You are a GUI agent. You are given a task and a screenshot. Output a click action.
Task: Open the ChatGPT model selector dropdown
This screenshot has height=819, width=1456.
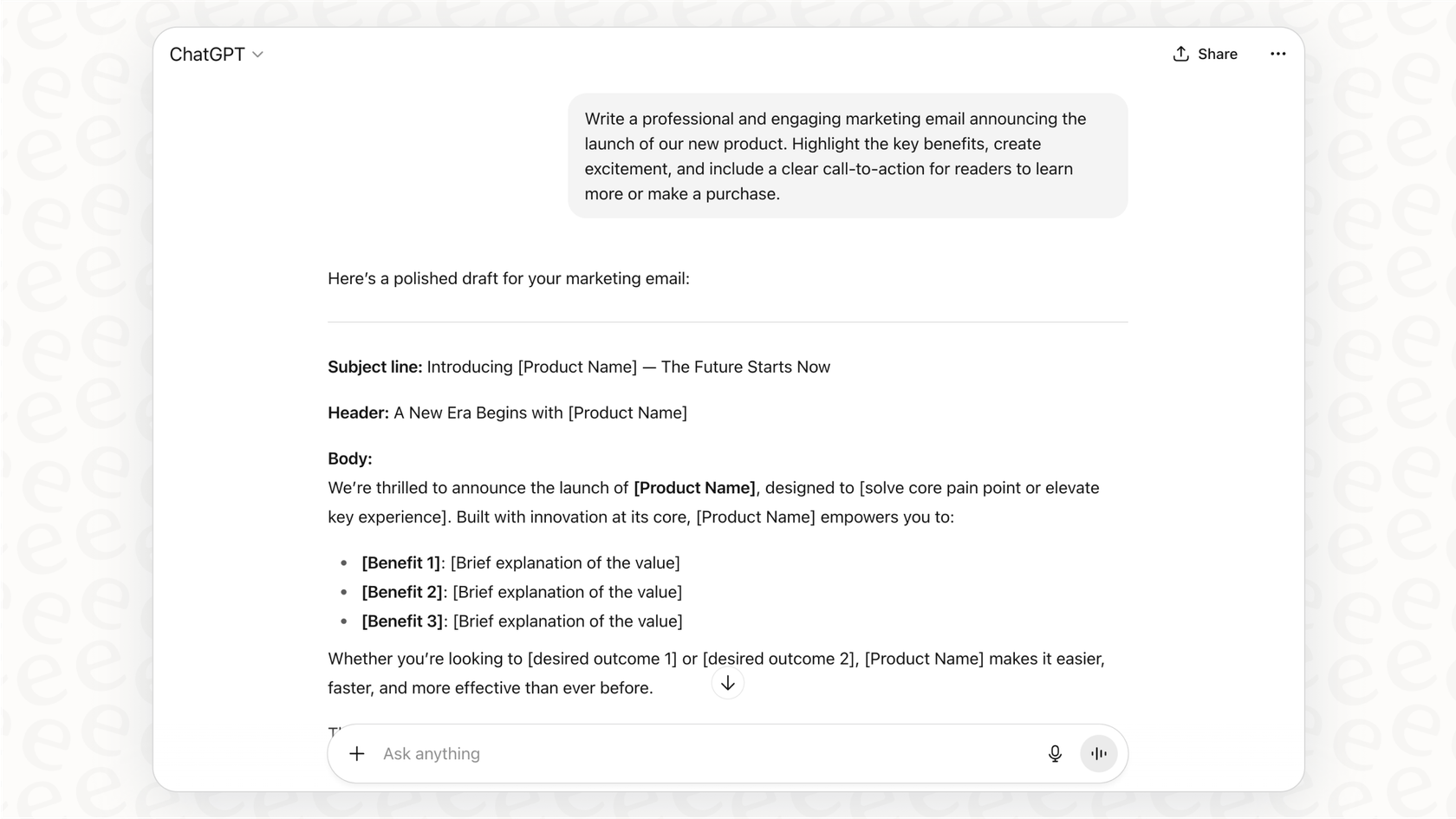(x=217, y=55)
